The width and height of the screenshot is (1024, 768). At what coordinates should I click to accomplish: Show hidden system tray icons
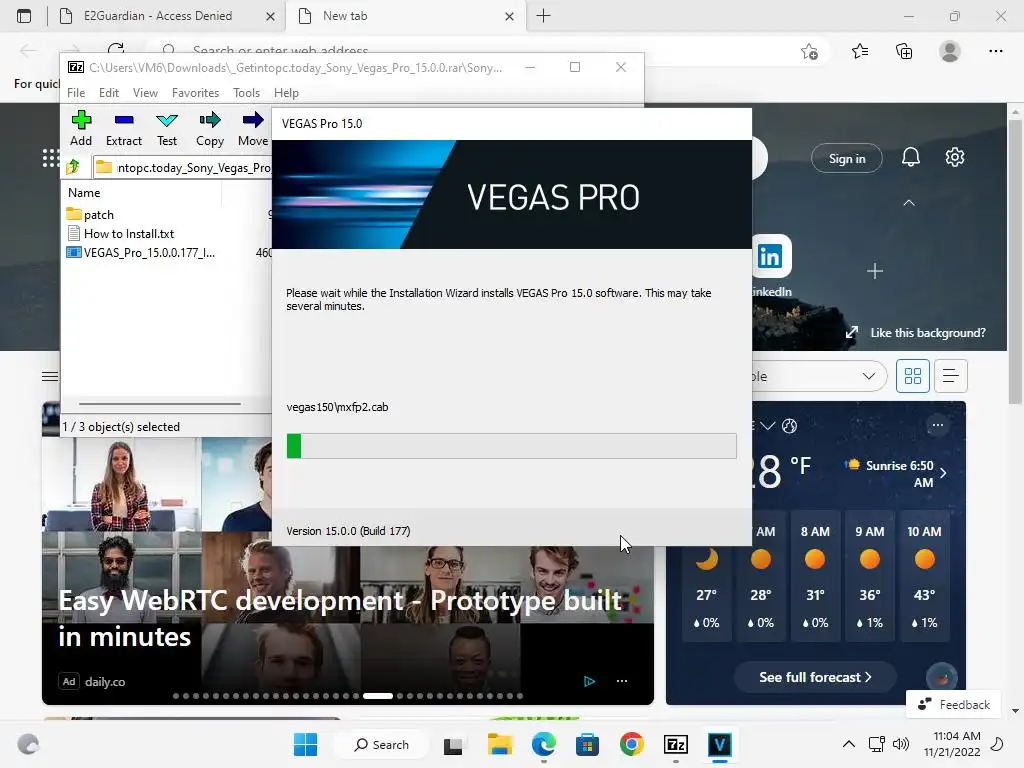[848, 744]
